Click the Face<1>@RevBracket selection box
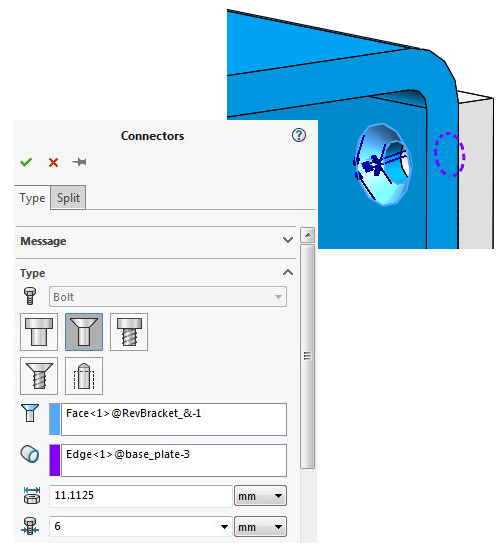 pyautogui.click(x=174, y=419)
